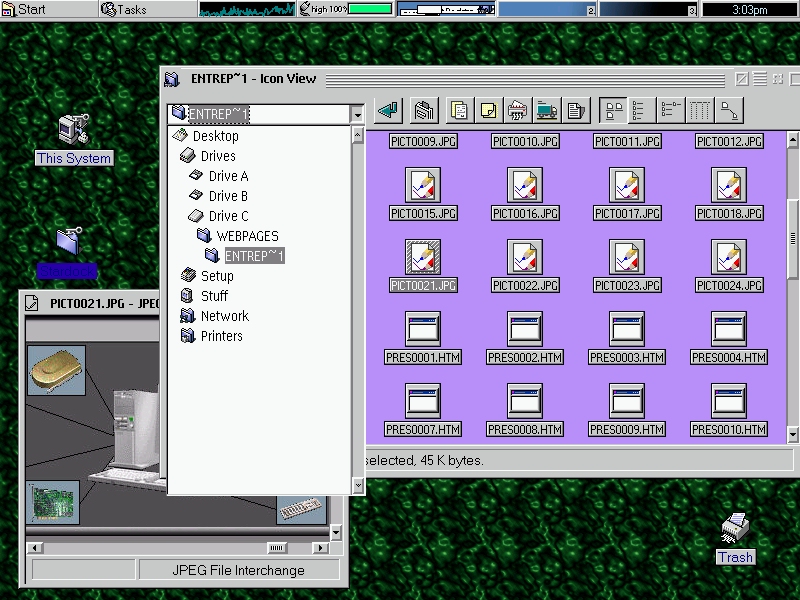Click the moving truck toolbar icon
The width and height of the screenshot is (800, 600).
[547, 110]
